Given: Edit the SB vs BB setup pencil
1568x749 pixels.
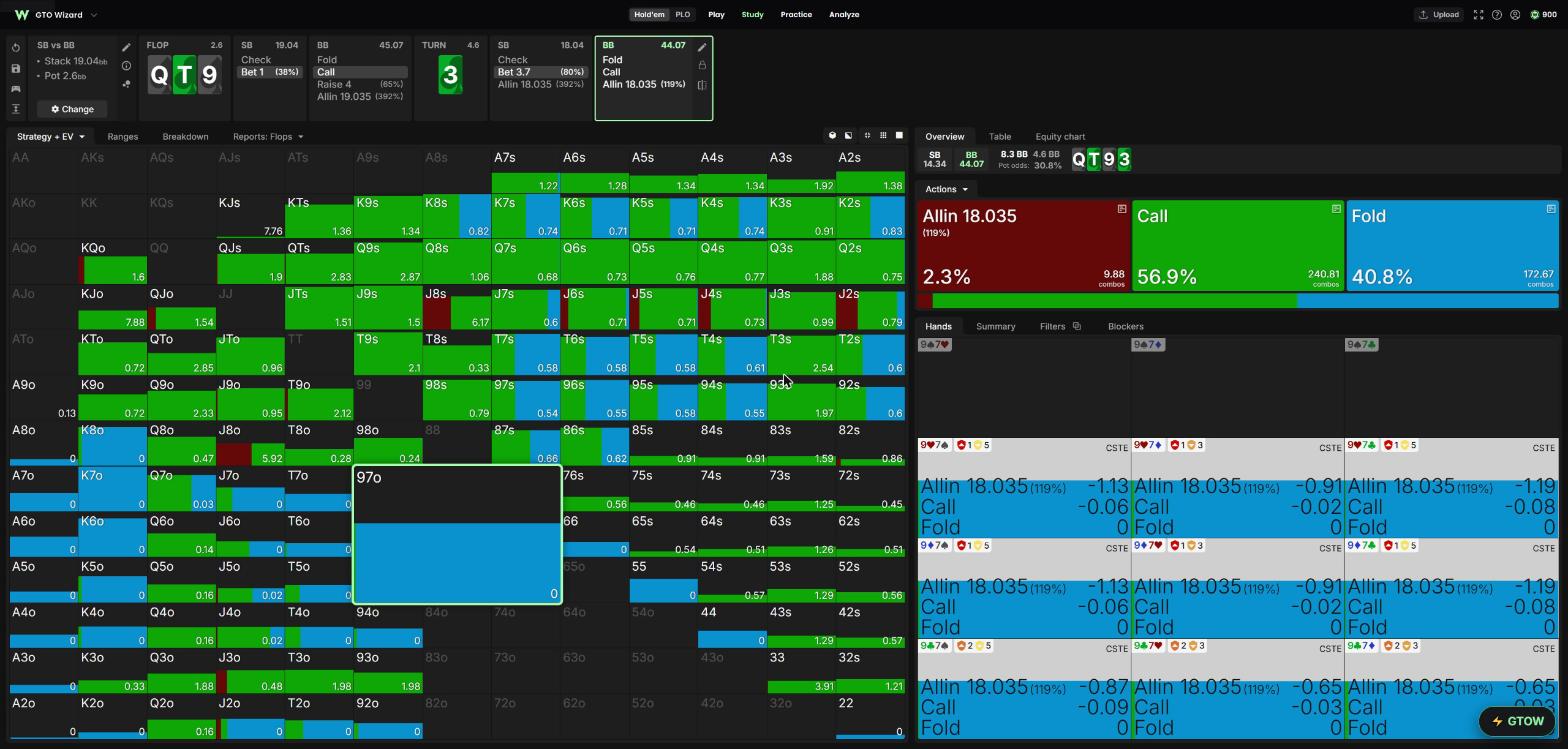Looking at the screenshot, I should click(x=126, y=47).
